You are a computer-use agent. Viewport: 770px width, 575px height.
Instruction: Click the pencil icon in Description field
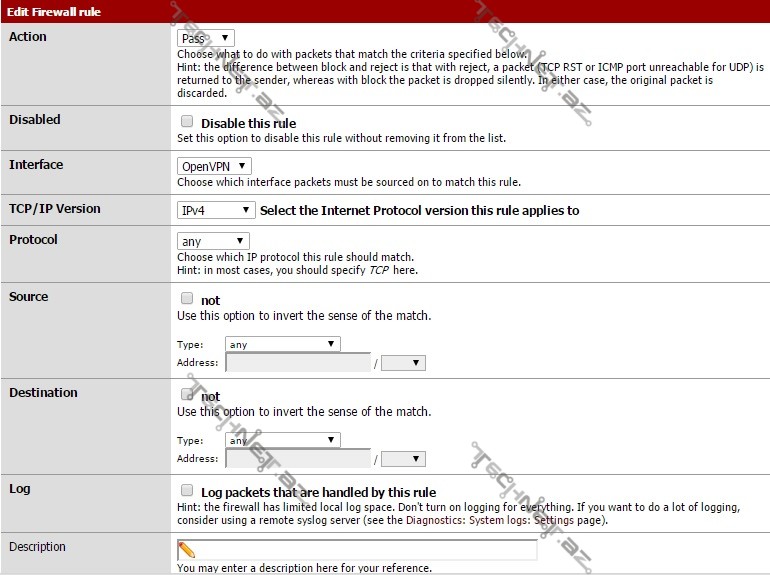coord(186,550)
